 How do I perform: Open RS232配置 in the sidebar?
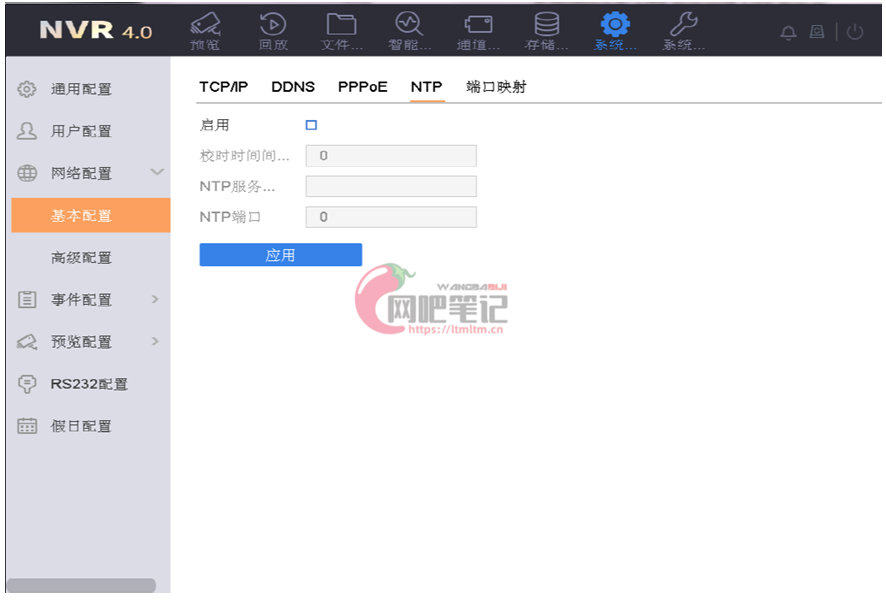(89, 384)
